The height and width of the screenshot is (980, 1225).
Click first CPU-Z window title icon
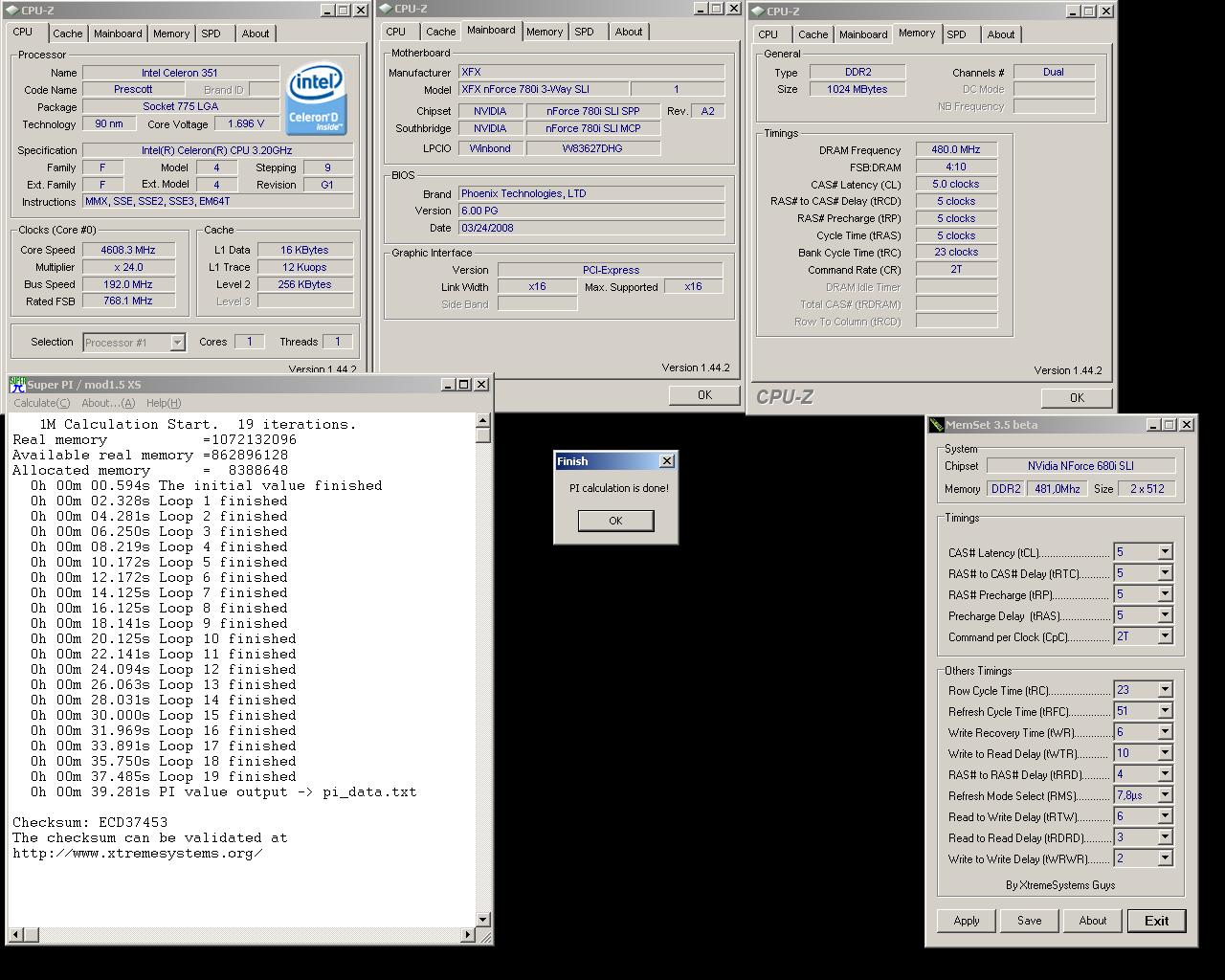[x=12, y=11]
